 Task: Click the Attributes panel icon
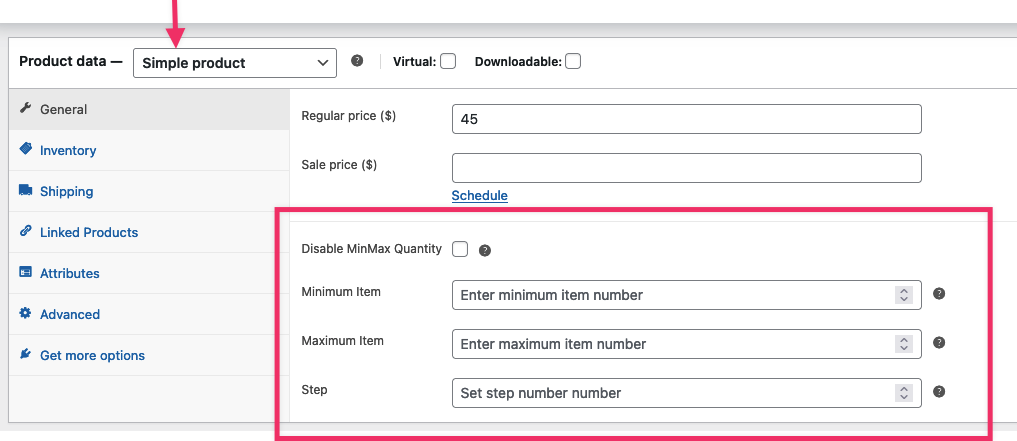(x=25, y=272)
